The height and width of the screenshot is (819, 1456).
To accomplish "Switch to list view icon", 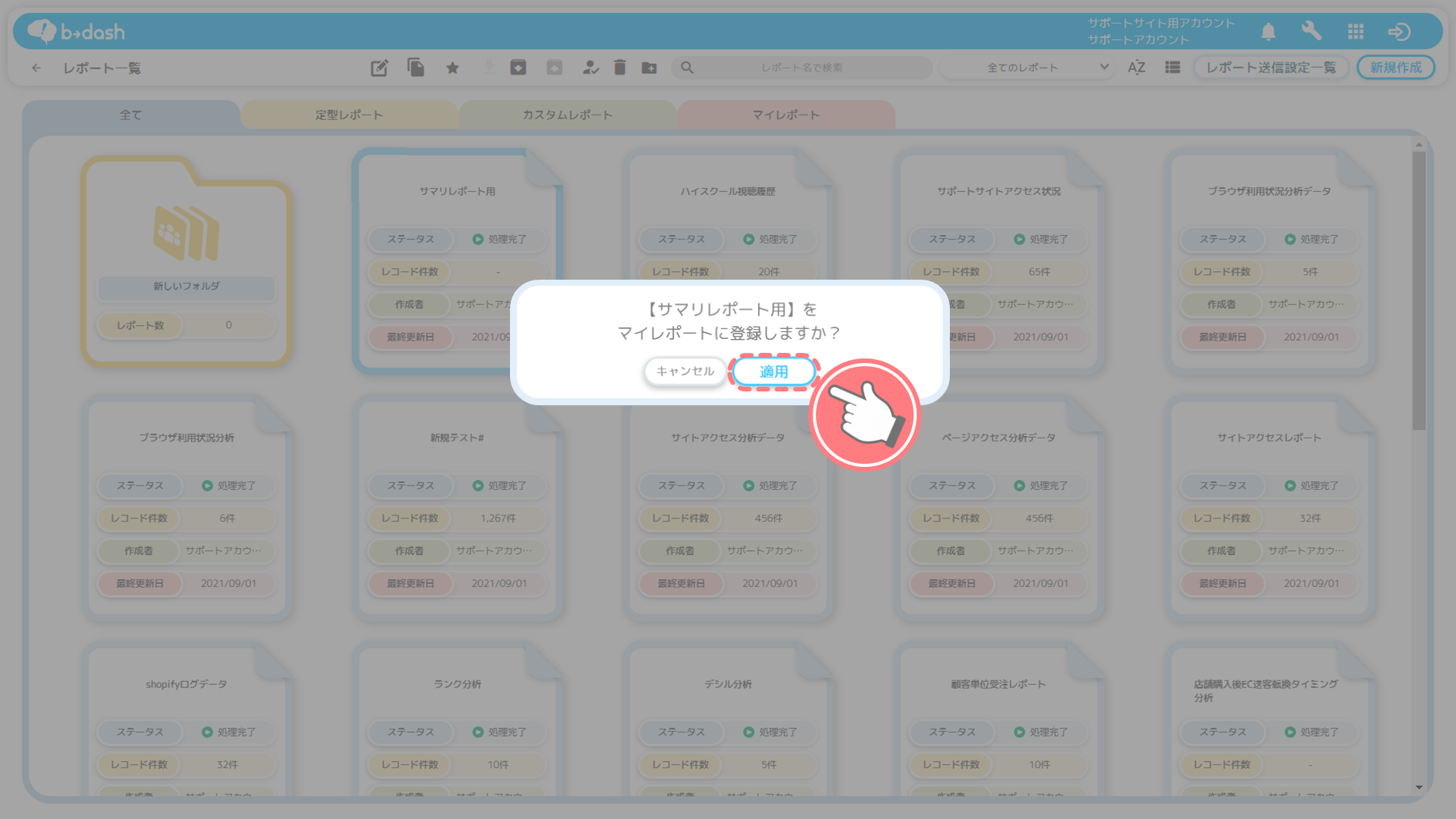I will pos(1173,68).
